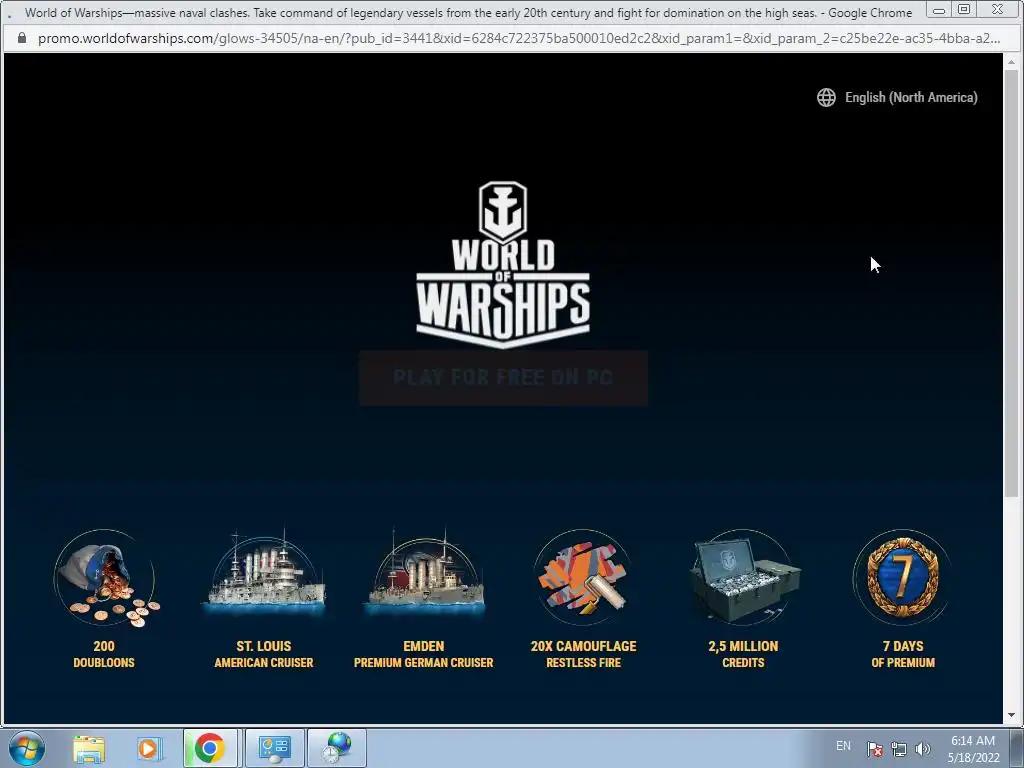Click the scrollbar down arrow
The height and width of the screenshot is (768, 1024).
click(x=1011, y=716)
